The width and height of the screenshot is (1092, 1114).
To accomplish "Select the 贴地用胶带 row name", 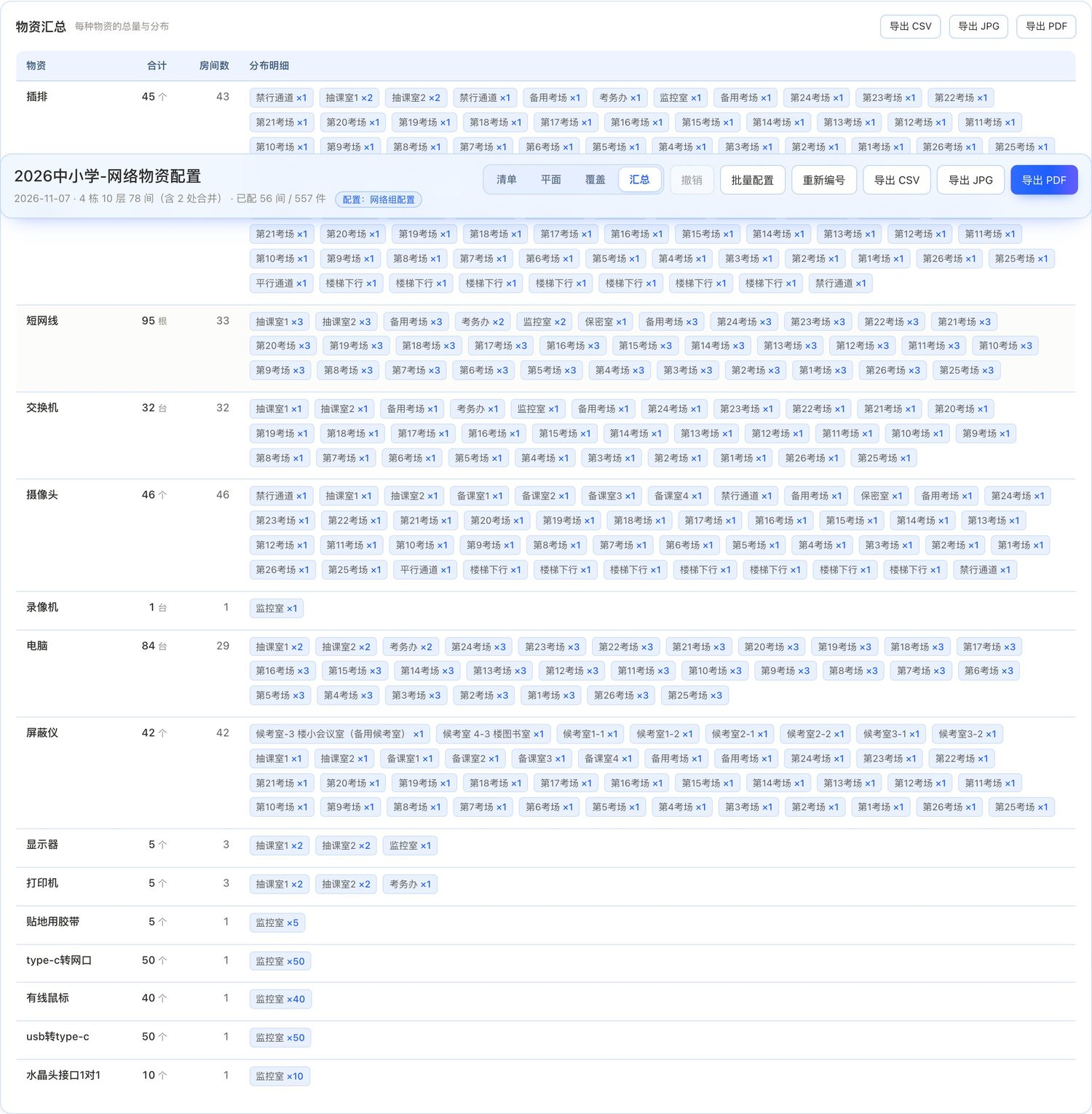I will 53,922.
